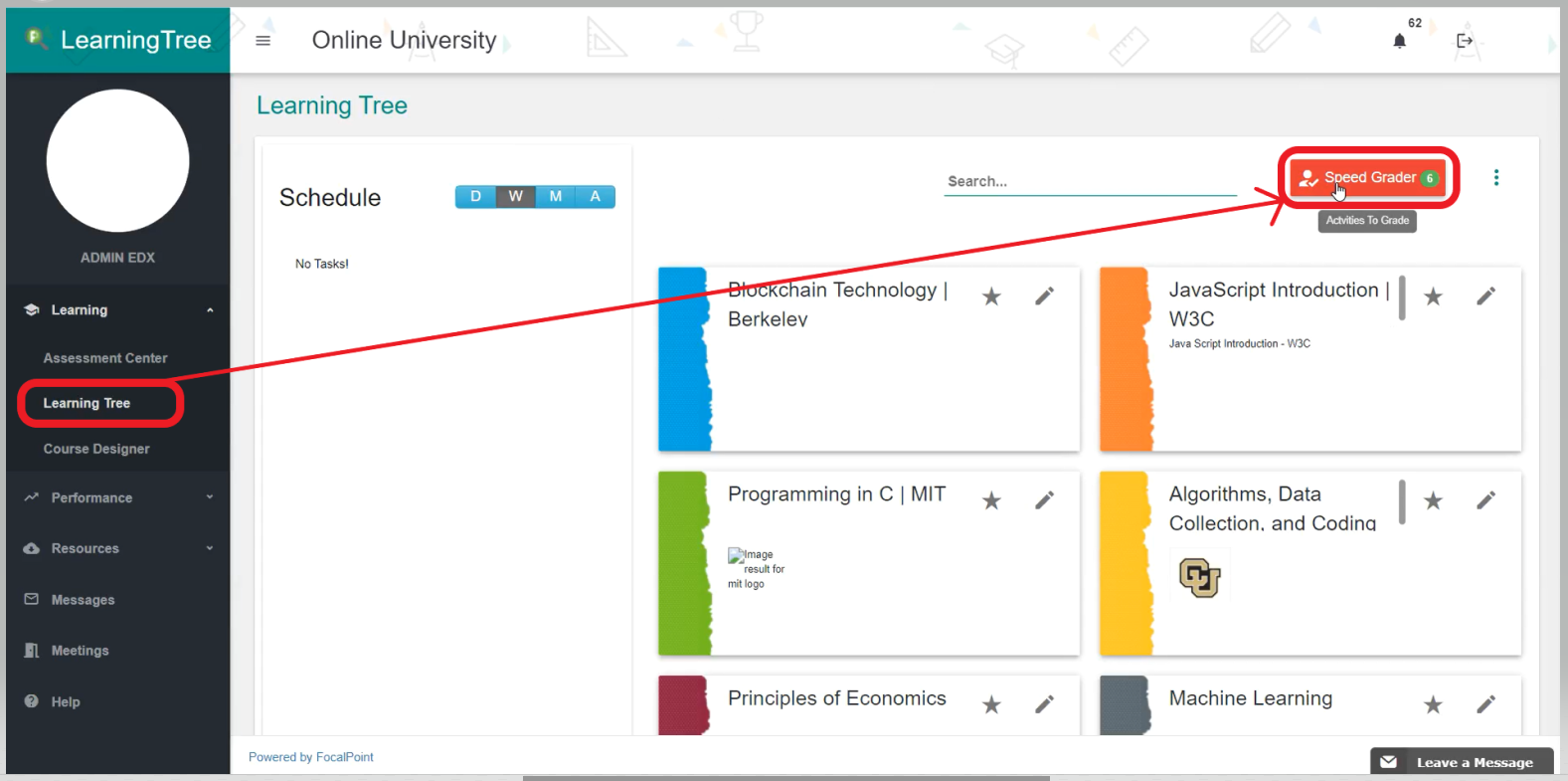Switch schedule to weekly W view

(515, 197)
